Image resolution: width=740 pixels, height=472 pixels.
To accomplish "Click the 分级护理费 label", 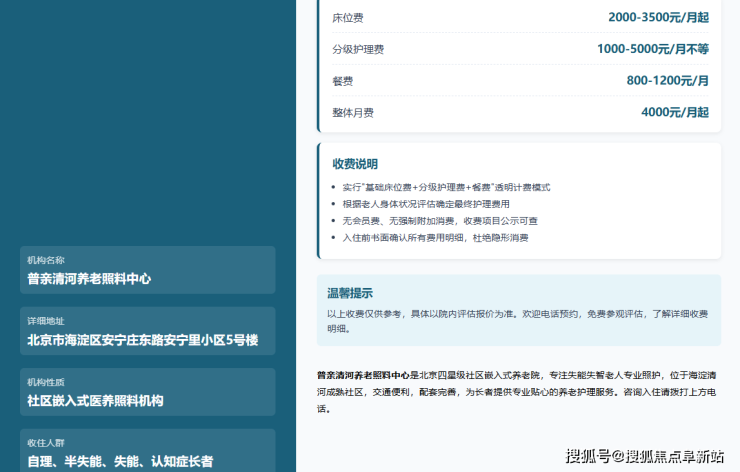I will 358,50.
